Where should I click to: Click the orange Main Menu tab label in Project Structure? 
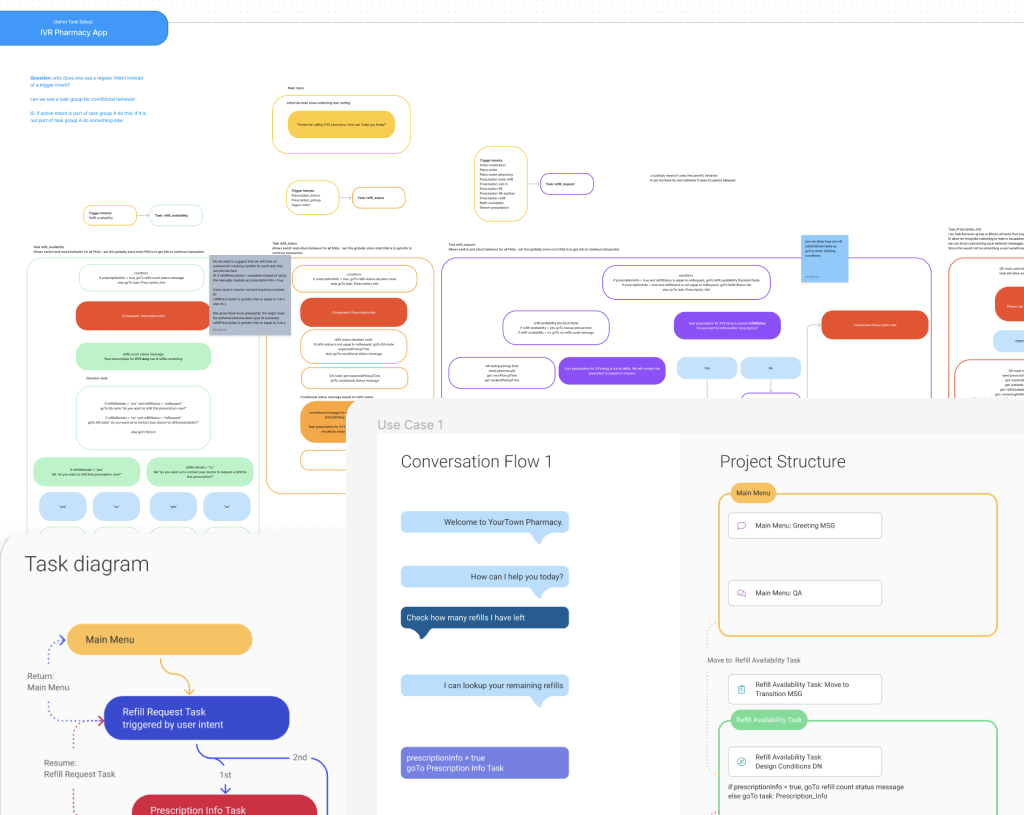(x=753, y=493)
